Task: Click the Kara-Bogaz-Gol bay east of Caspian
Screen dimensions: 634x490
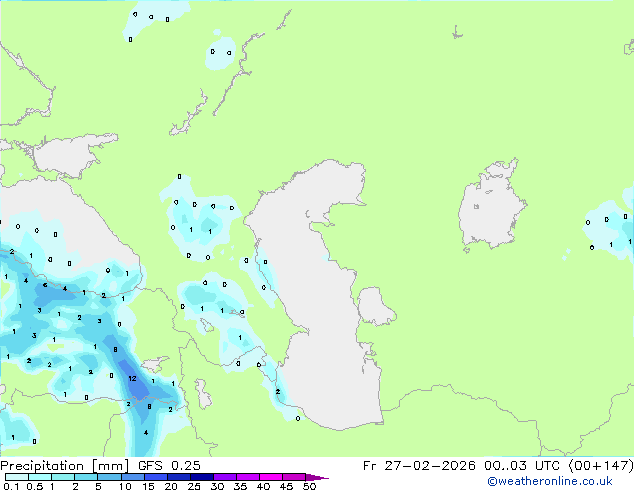Action: pos(374,306)
